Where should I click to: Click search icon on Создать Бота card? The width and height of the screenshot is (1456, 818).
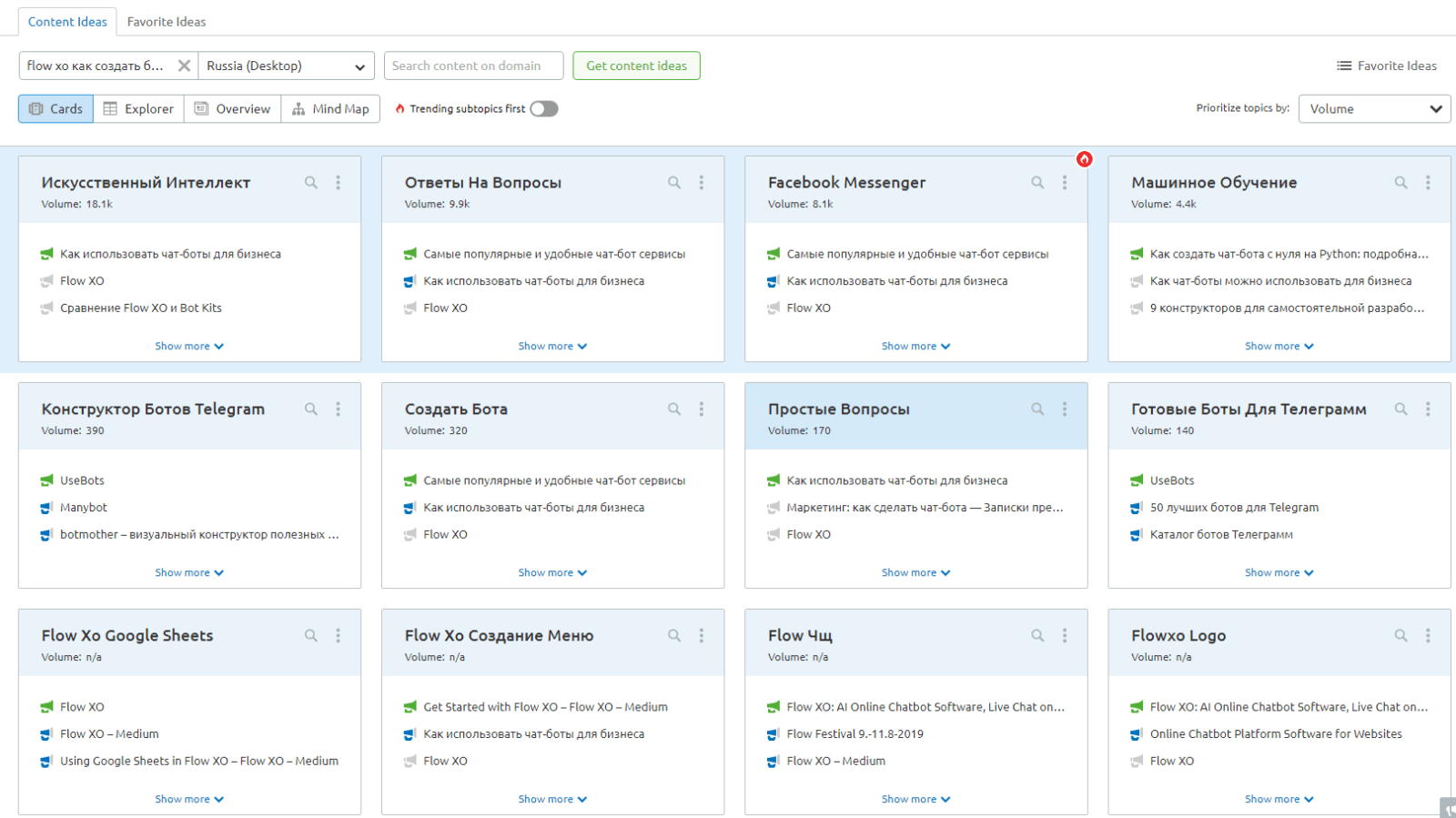click(x=674, y=409)
